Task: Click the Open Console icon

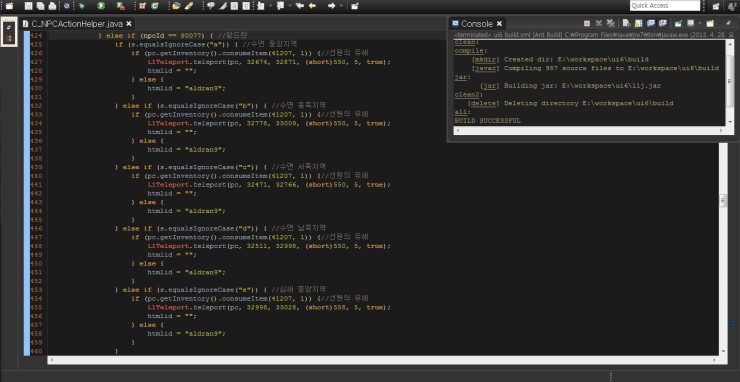Action: 710,23
